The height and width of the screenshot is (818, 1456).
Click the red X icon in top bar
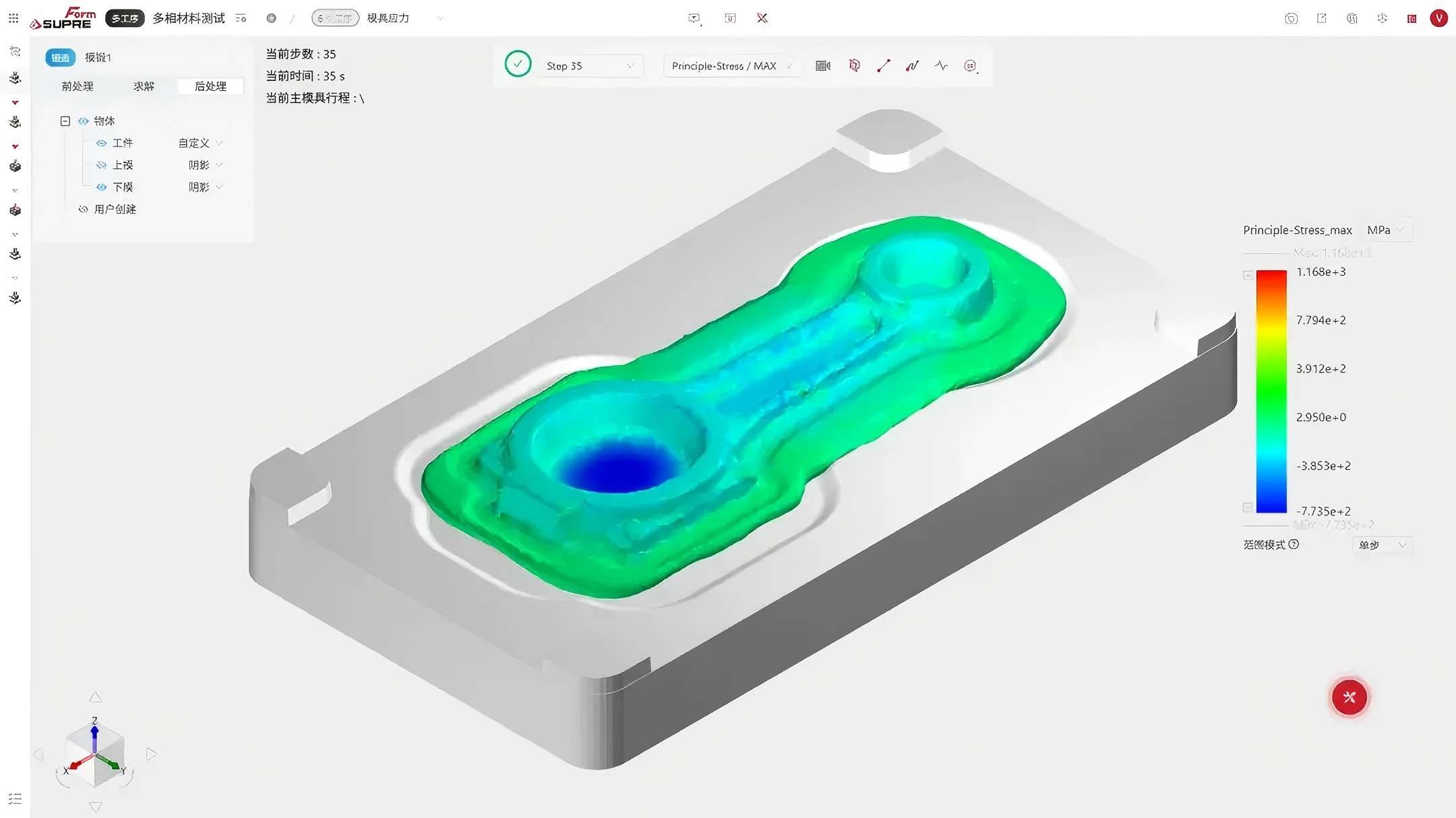(x=762, y=18)
